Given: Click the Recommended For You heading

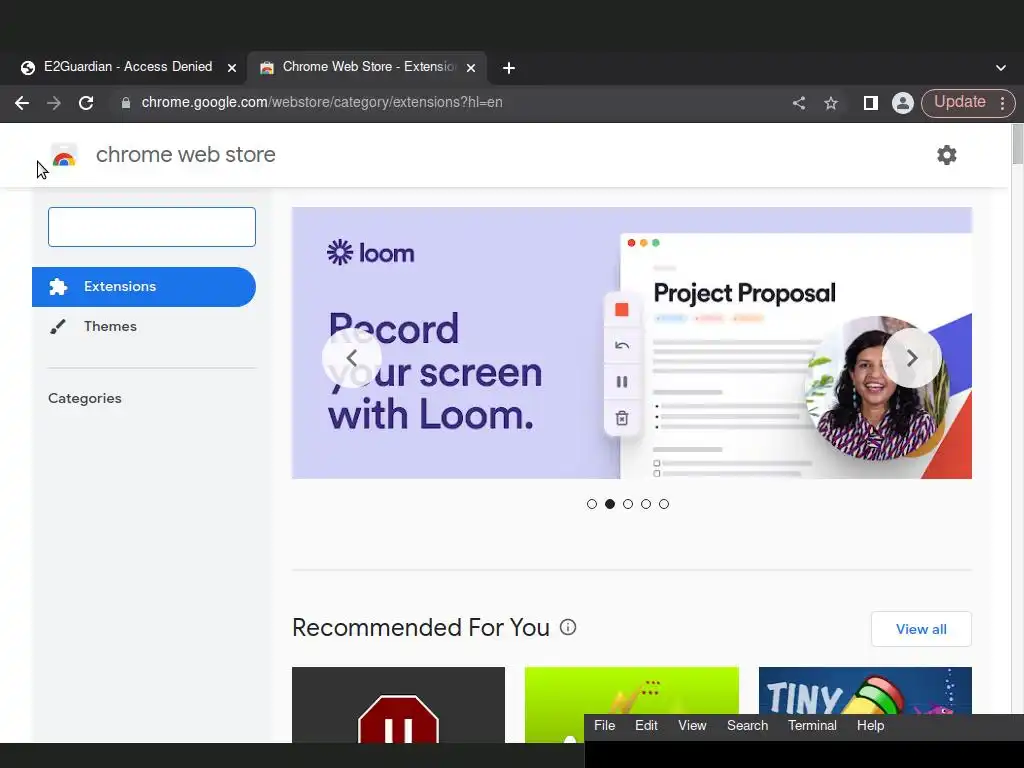Looking at the screenshot, I should point(421,628).
